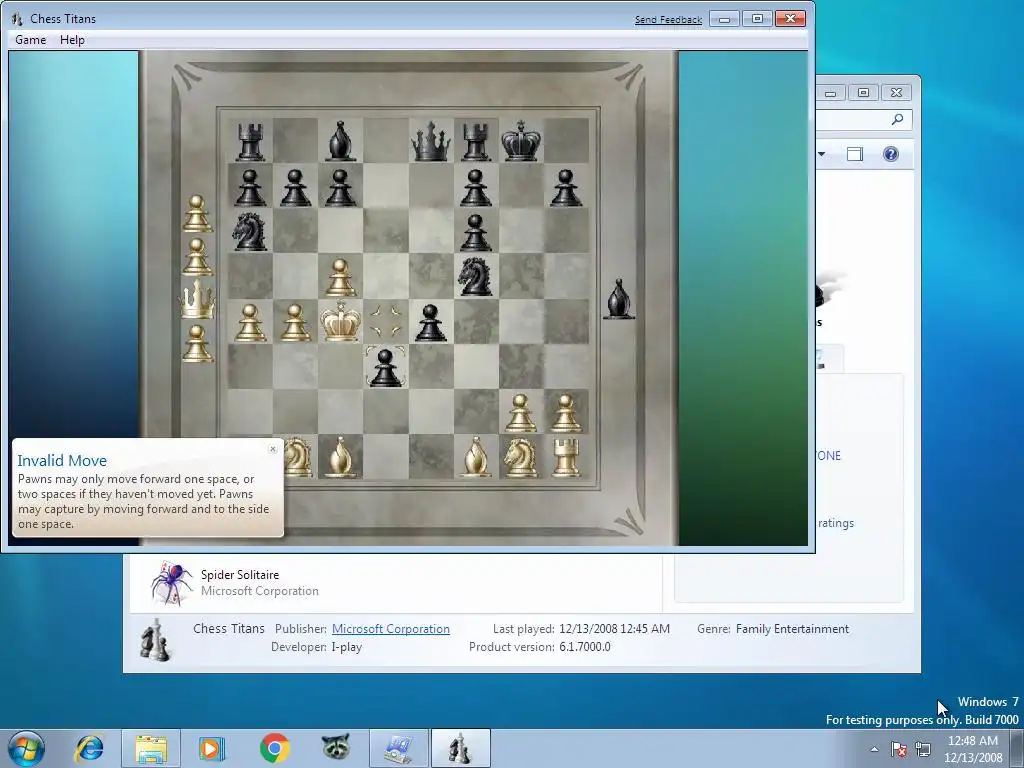Toggle the preview pane in Games Explorer
The image size is (1024, 768).
coord(855,154)
